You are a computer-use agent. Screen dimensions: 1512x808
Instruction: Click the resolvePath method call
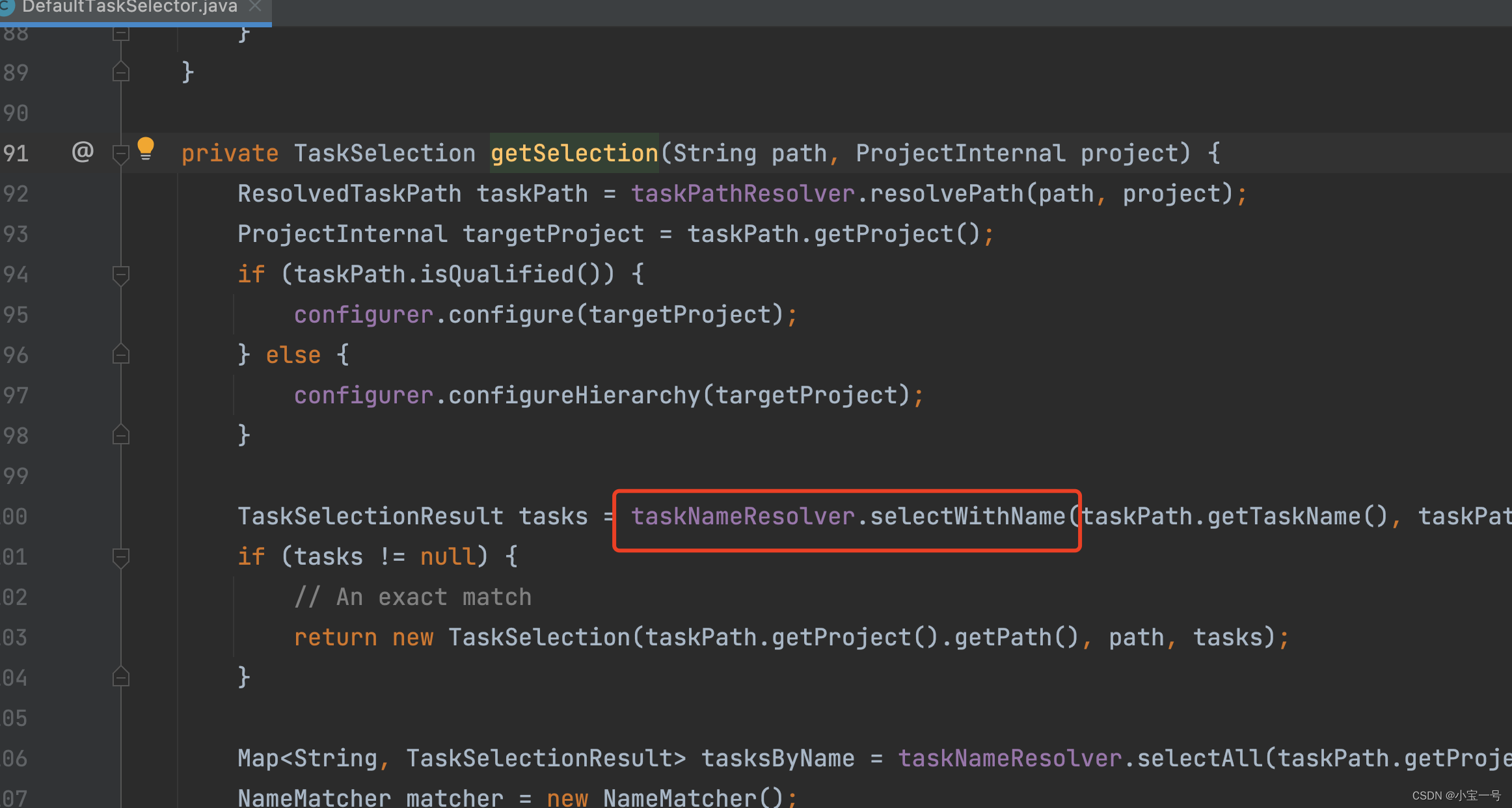click(x=947, y=194)
